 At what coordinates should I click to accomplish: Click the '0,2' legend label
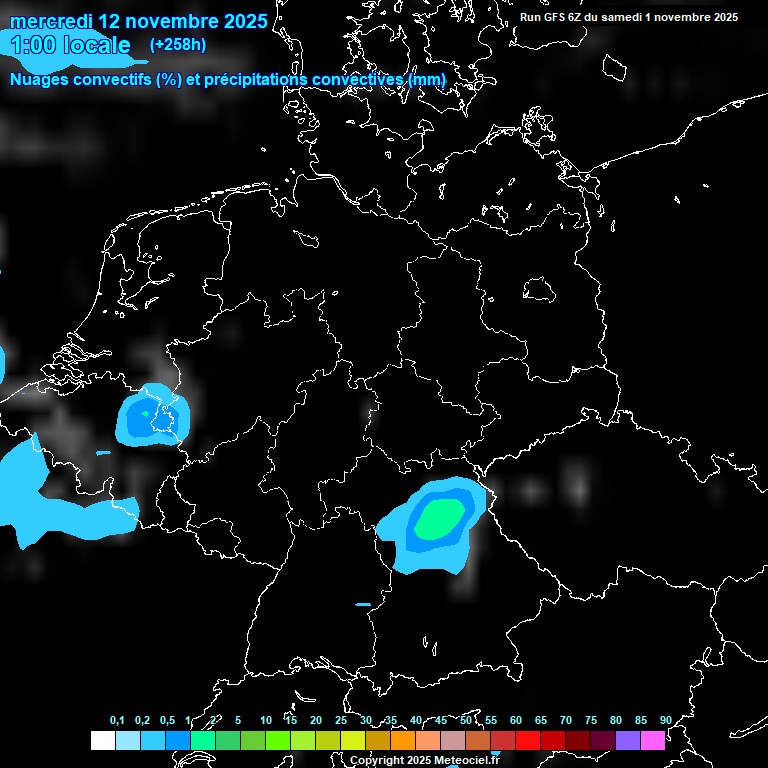(x=142, y=720)
